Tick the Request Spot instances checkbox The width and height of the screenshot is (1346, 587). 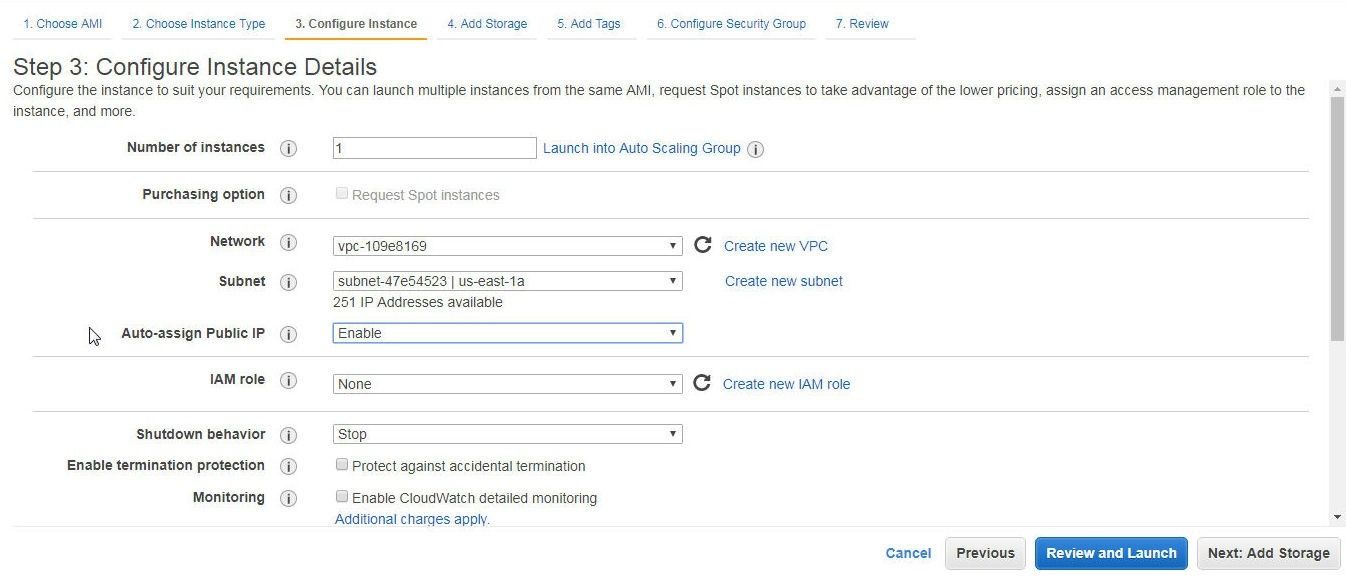342,194
